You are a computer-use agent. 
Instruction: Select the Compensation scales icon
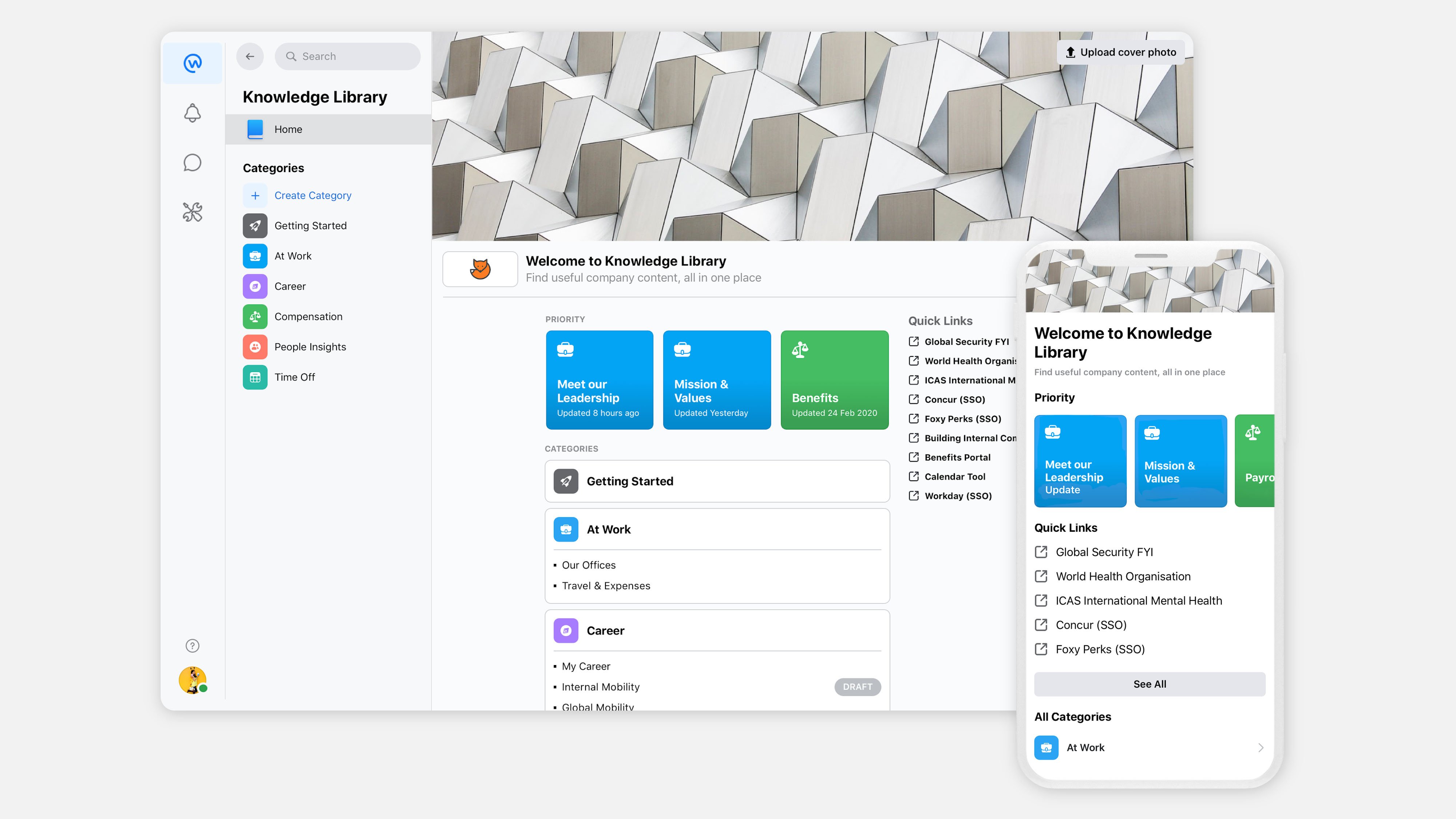(255, 317)
